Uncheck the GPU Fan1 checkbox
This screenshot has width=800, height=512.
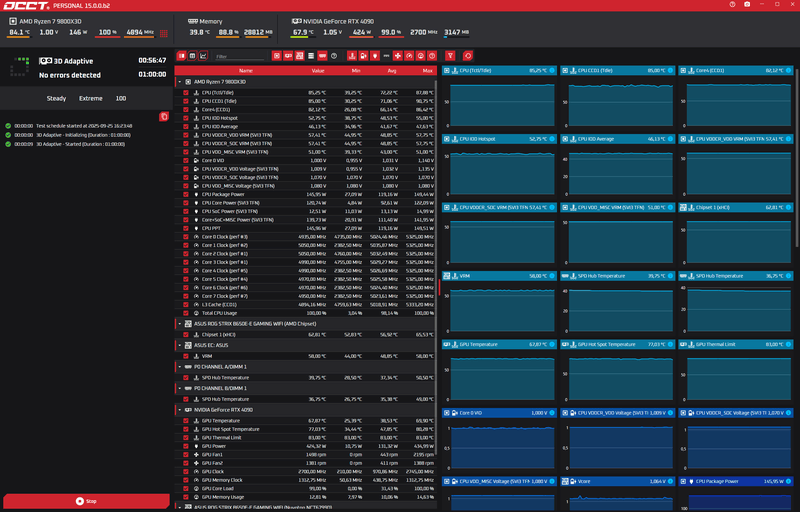[x=186, y=454]
